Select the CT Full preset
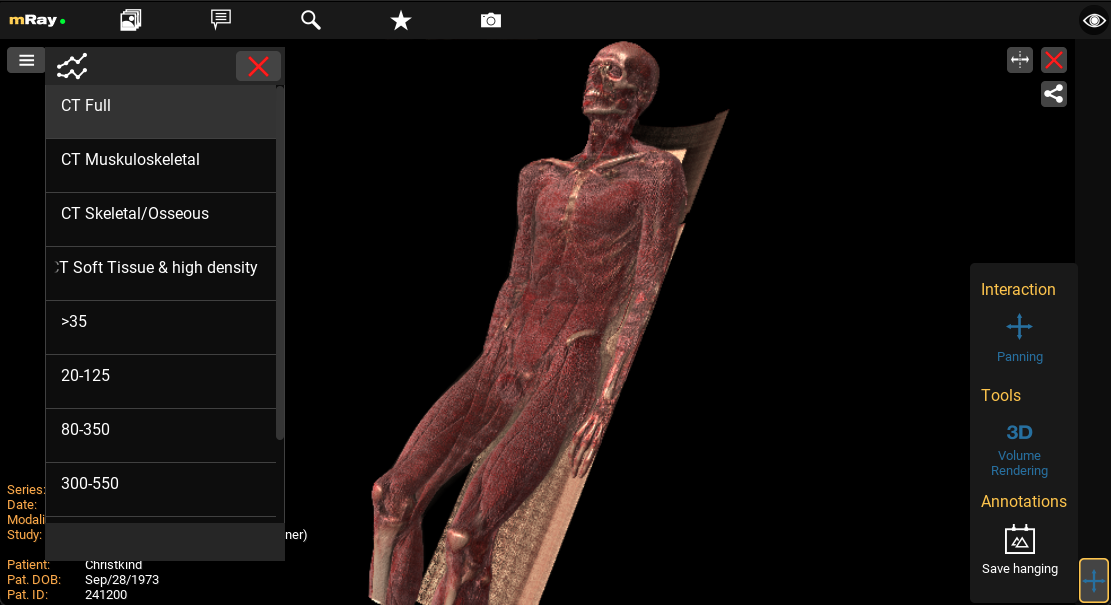 click(160, 106)
